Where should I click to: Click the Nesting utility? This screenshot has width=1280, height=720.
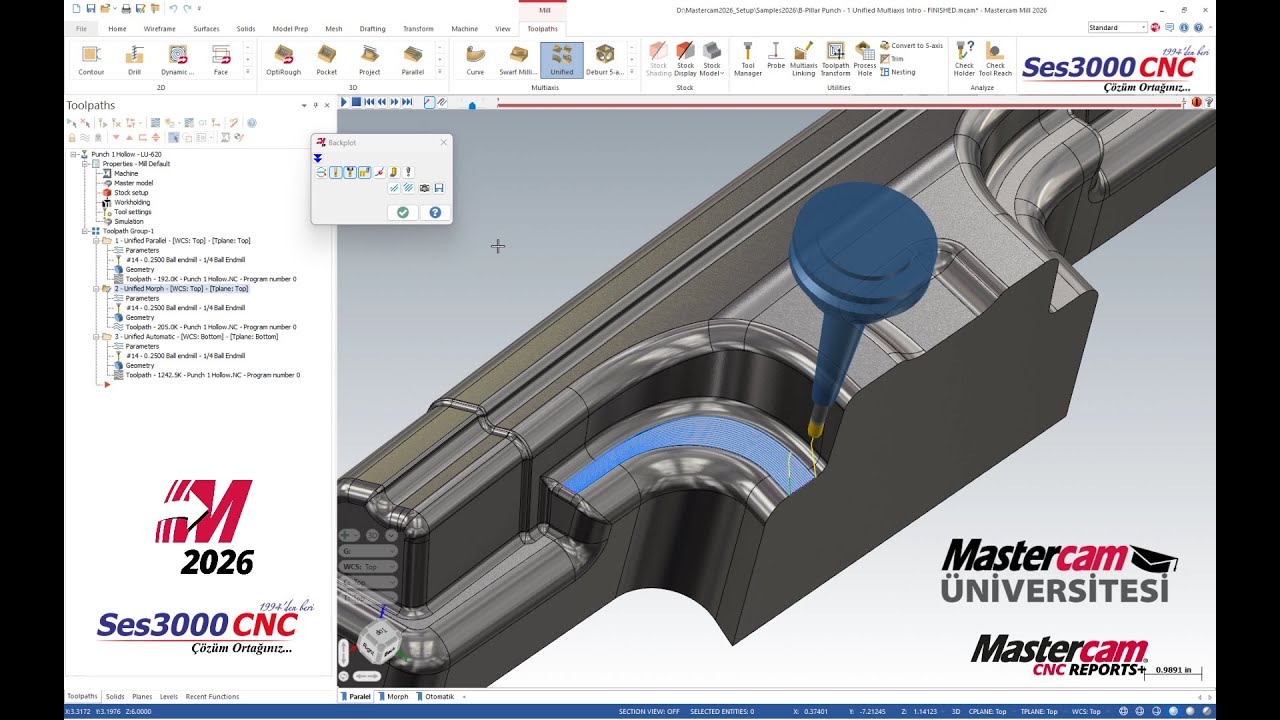coord(898,72)
